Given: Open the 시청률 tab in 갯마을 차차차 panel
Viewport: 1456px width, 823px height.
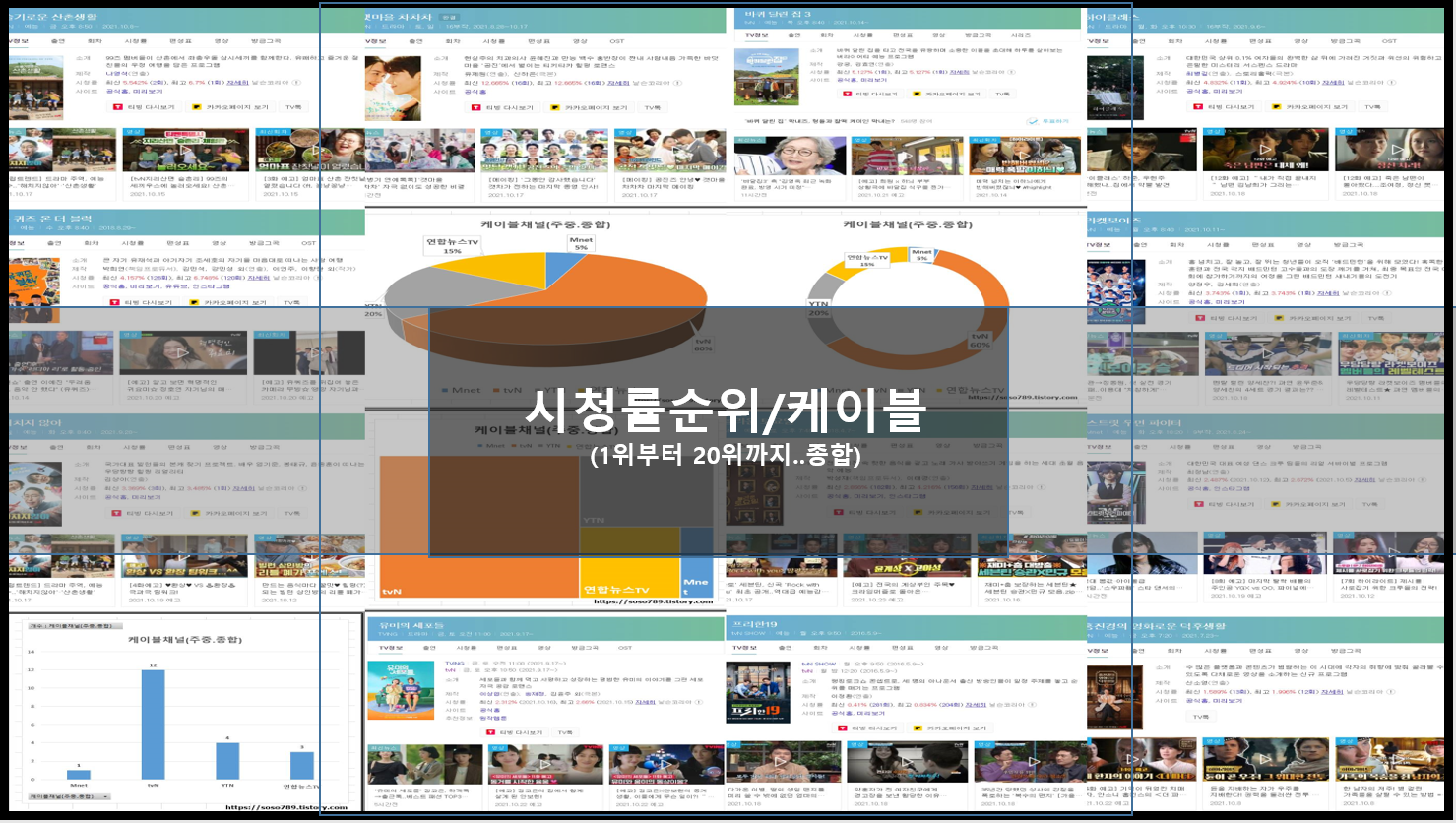Looking at the screenshot, I should pos(494,41).
